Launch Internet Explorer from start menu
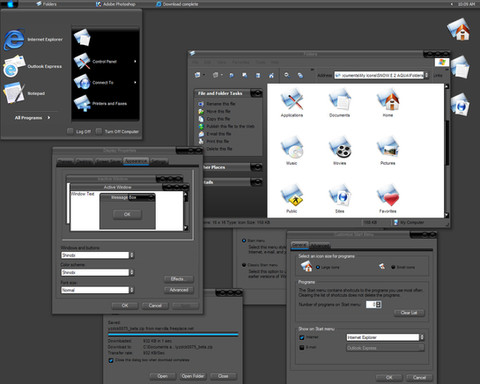The height and width of the screenshot is (384, 480). click(x=33, y=39)
